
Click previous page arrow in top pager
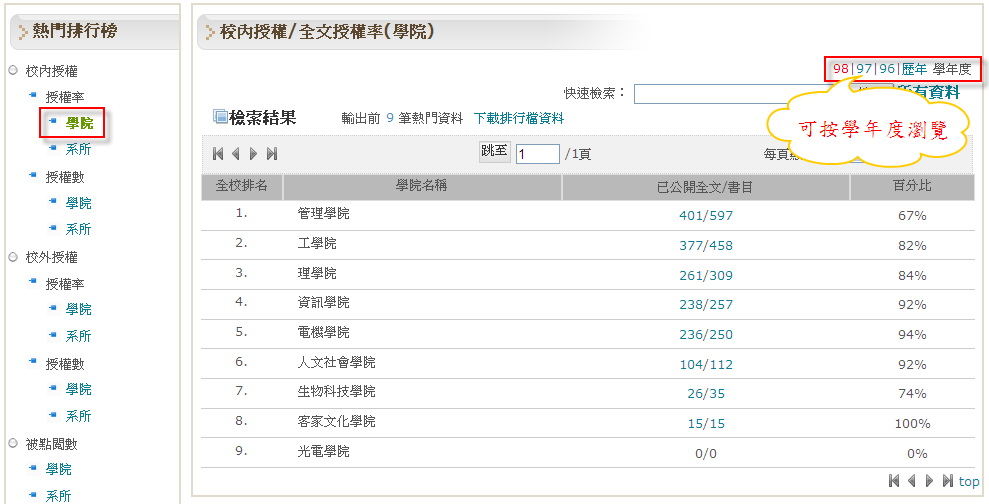[236, 154]
